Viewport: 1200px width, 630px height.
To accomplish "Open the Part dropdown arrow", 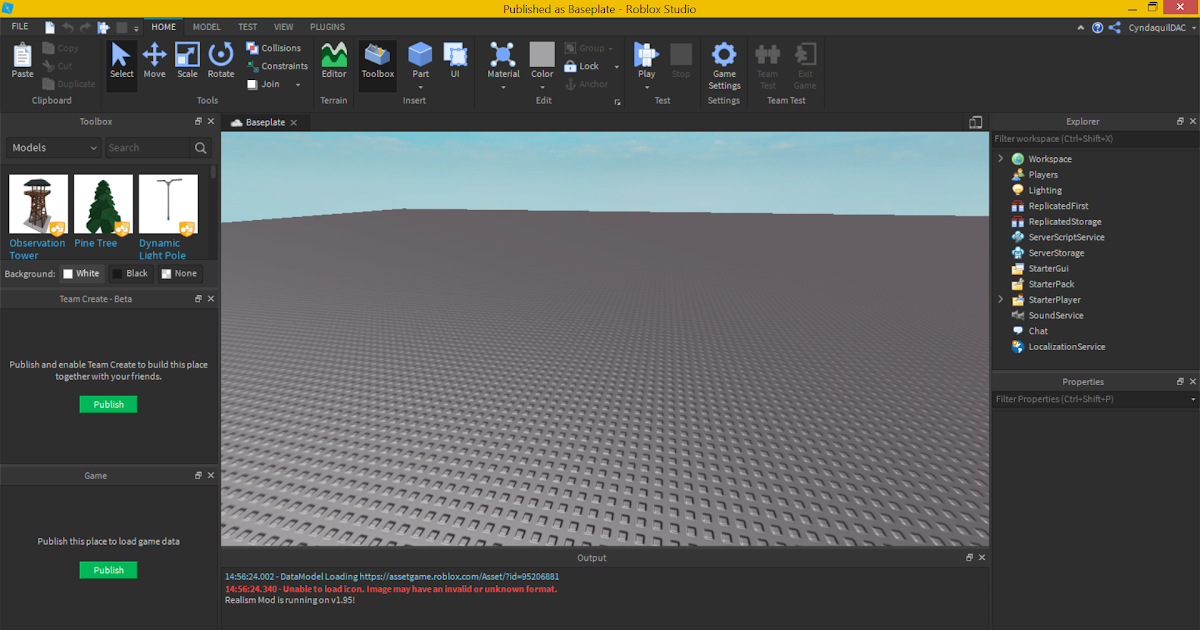I will [x=420, y=87].
